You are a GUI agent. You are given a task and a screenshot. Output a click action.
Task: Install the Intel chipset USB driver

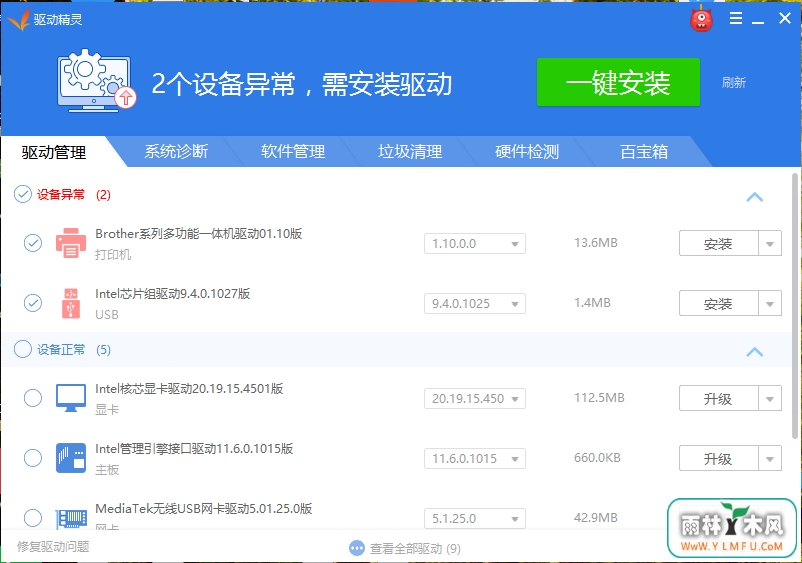tap(718, 304)
